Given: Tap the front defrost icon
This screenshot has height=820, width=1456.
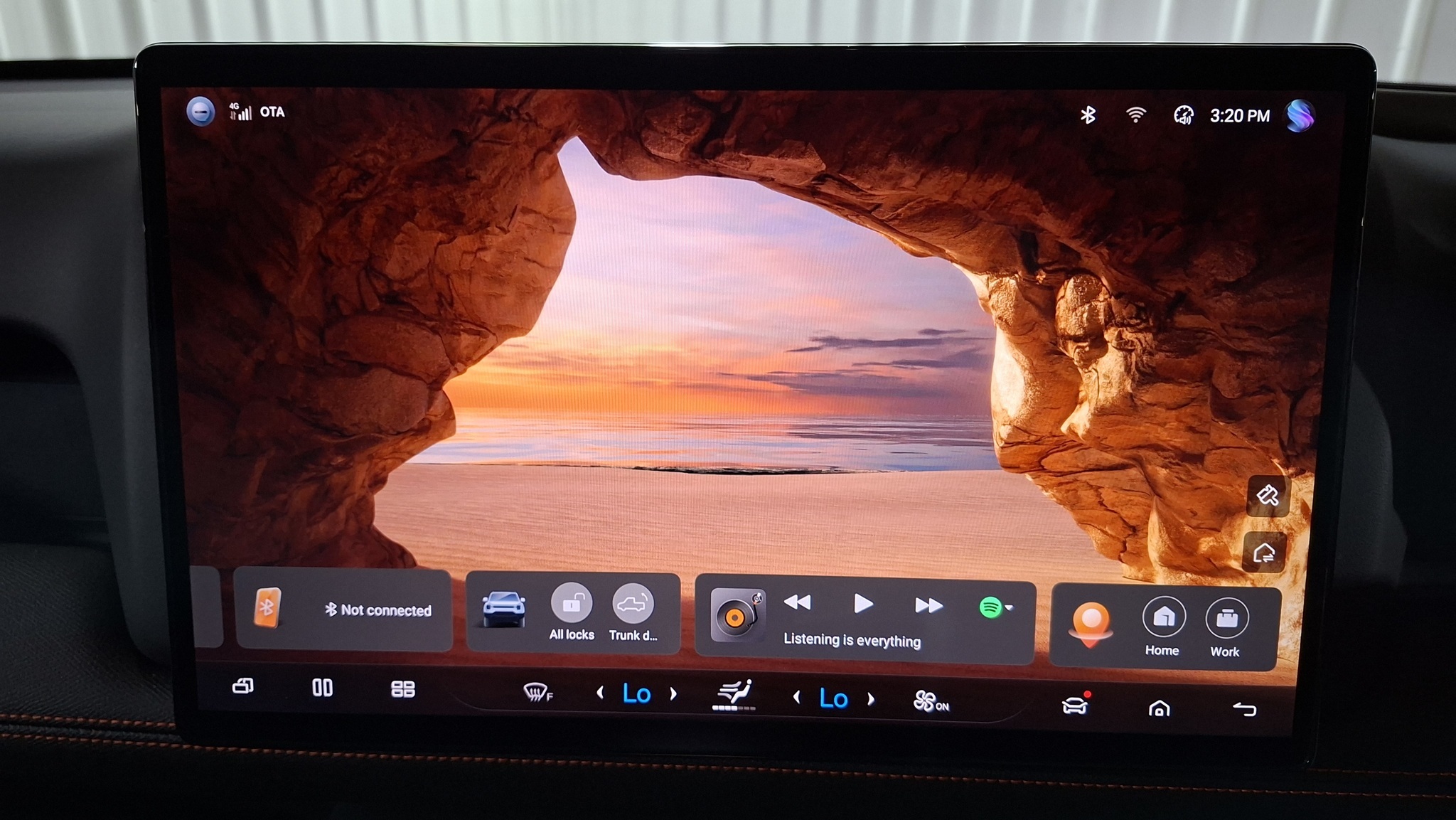Looking at the screenshot, I should click(537, 692).
